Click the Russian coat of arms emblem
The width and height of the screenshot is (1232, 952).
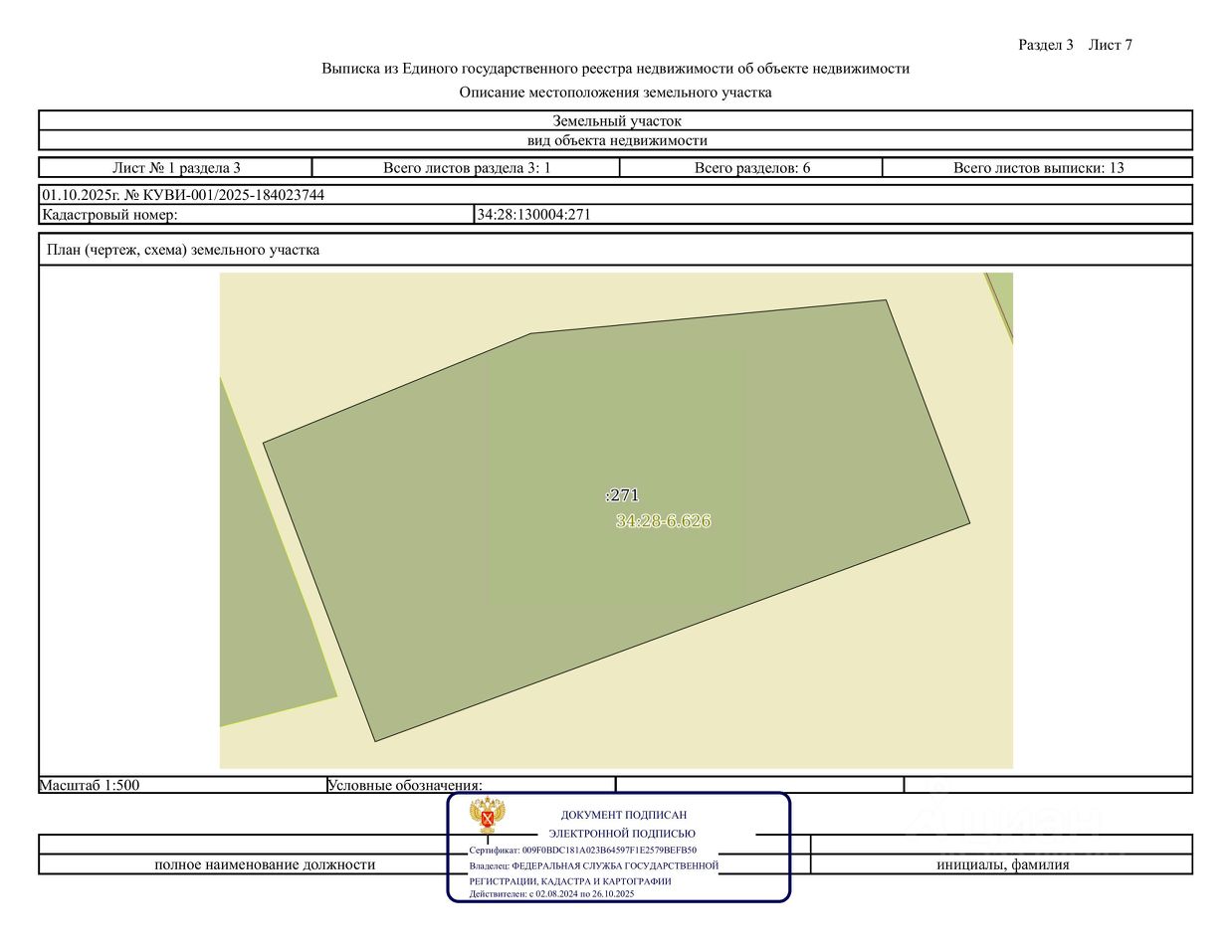pos(488,816)
